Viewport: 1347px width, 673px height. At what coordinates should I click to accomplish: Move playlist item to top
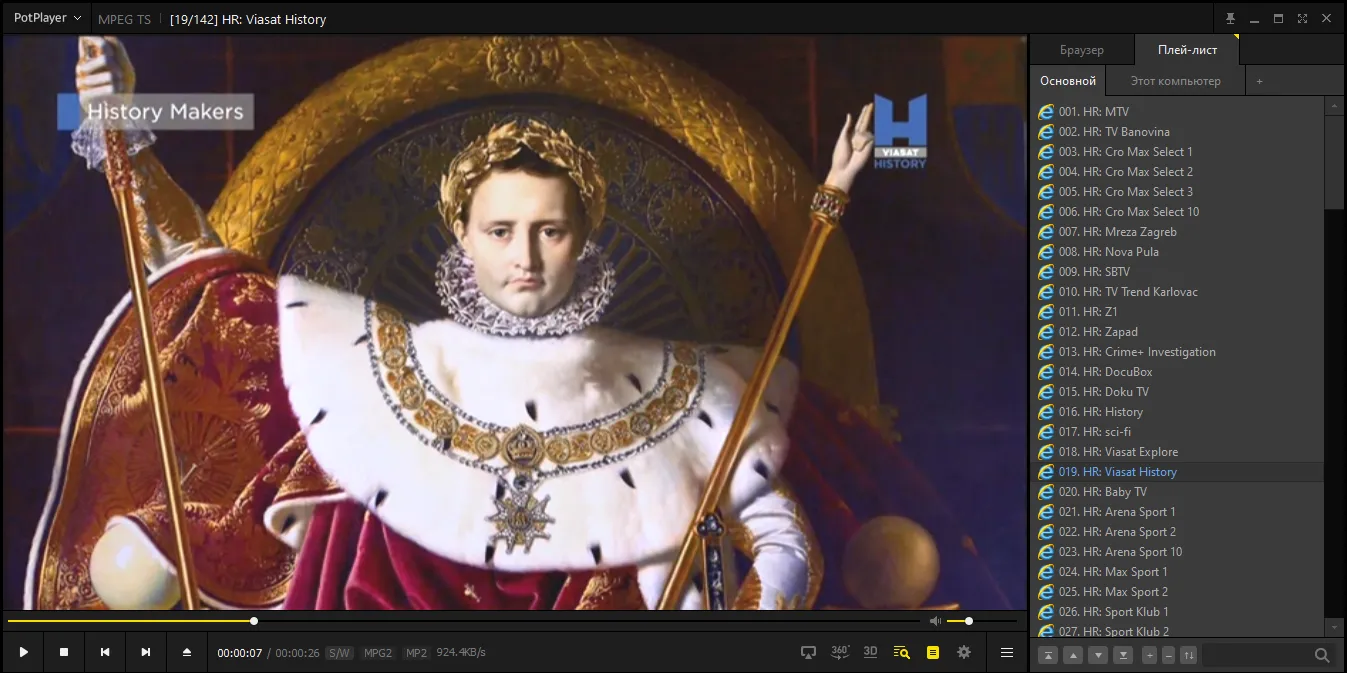click(1048, 655)
